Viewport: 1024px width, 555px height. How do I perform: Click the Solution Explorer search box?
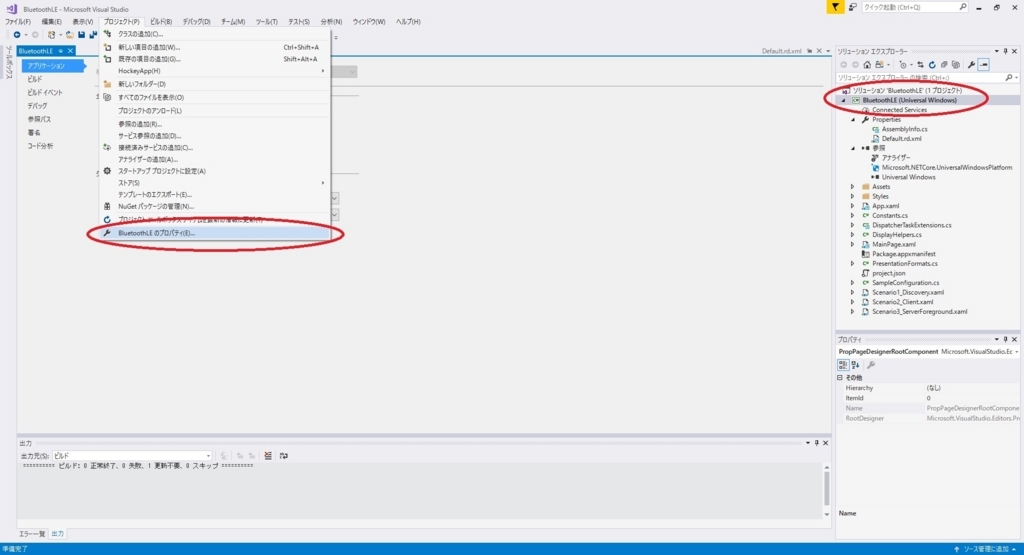point(927,78)
